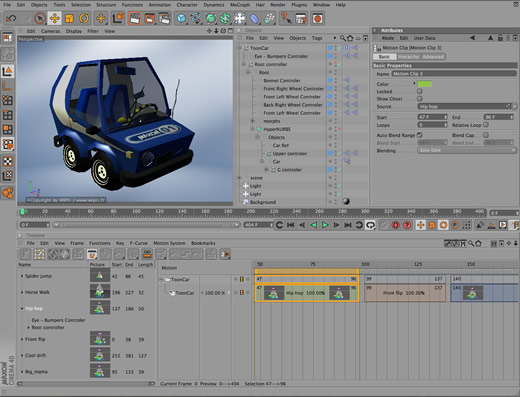Expand the Spider jump motion source
Viewport: 520px width, 397px height.
coord(22,276)
